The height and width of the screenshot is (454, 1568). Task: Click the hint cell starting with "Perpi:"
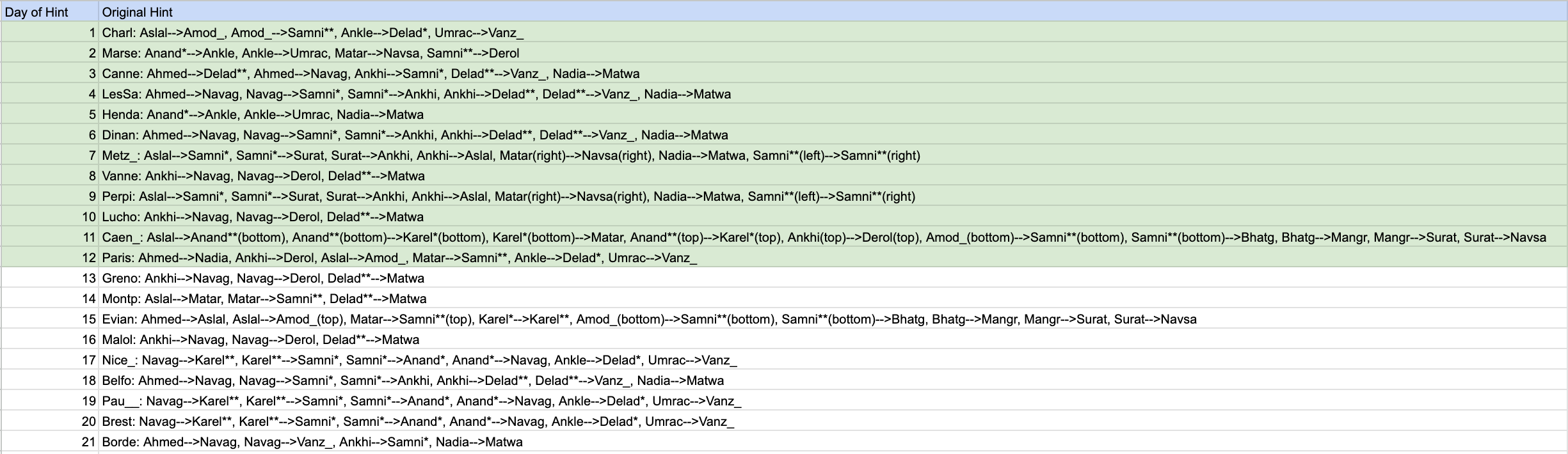click(833, 196)
